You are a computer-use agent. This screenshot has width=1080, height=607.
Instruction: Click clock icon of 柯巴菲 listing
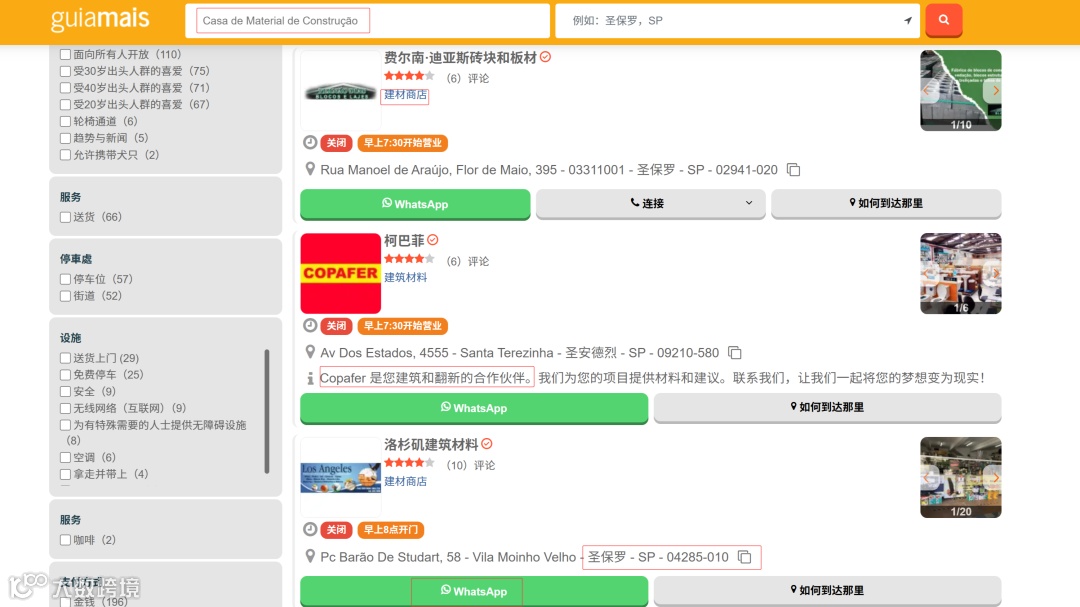pos(310,325)
